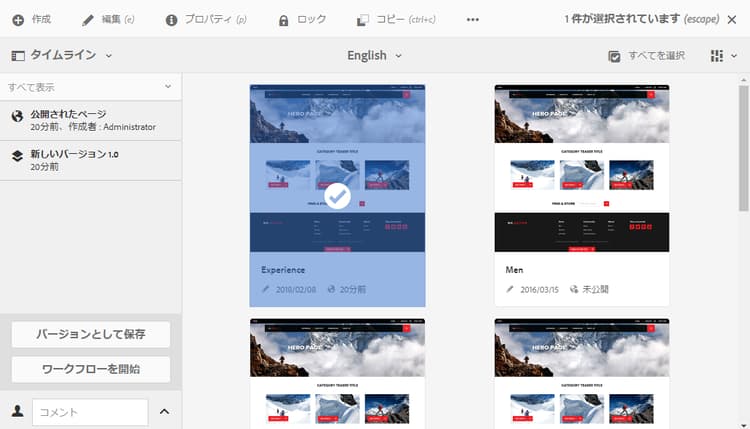Click the globe icon for 公開されたページ
750x429 pixels.
coord(17,116)
